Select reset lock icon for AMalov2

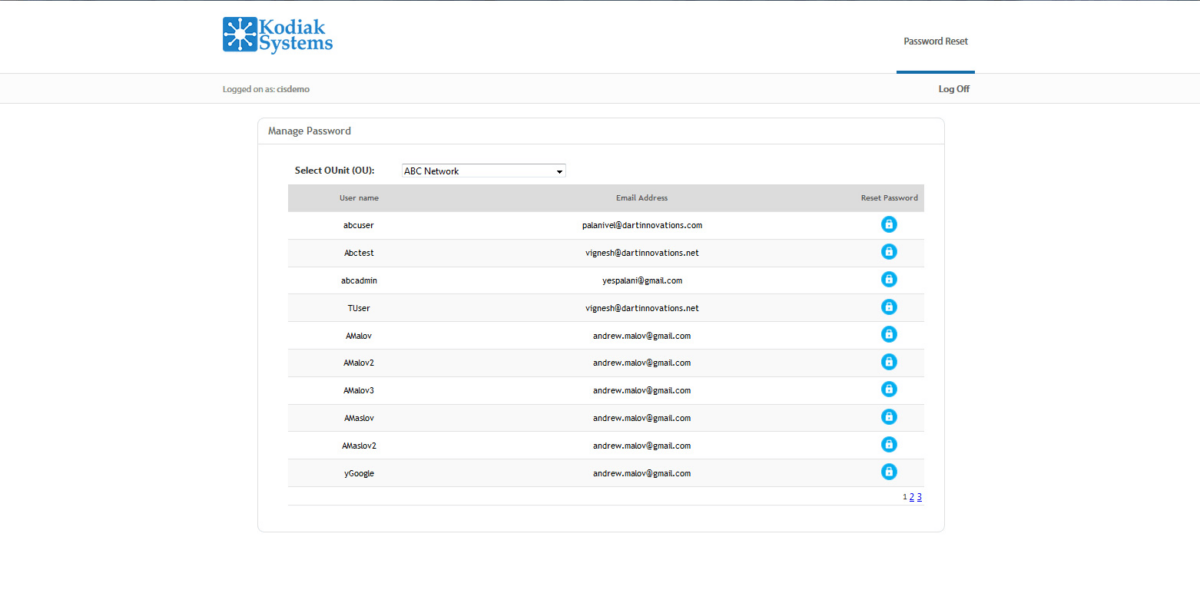pyautogui.click(x=888, y=362)
